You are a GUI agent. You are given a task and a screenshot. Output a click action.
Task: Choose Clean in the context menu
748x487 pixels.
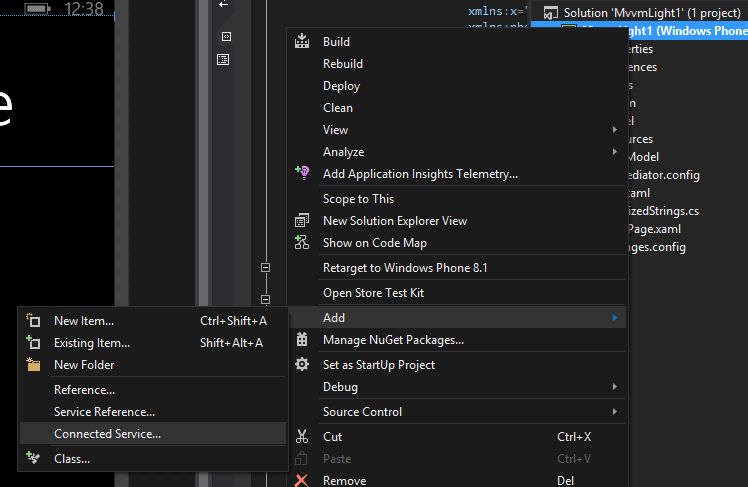pos(457,107)
